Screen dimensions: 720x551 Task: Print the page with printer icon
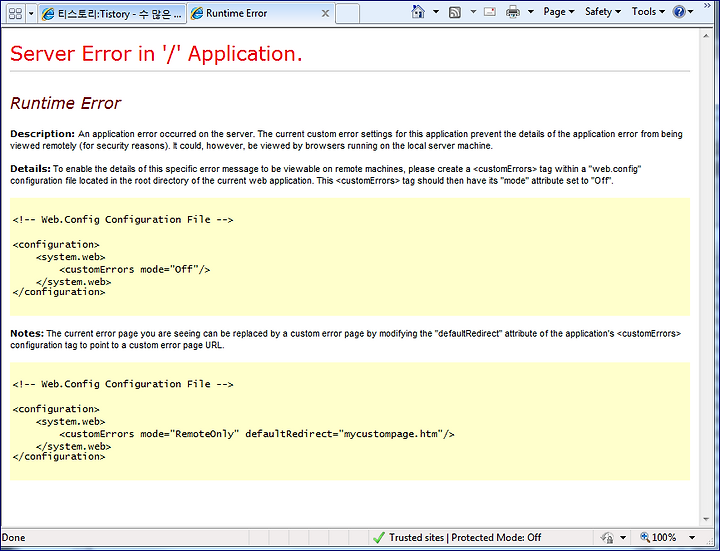pos(512,12)
